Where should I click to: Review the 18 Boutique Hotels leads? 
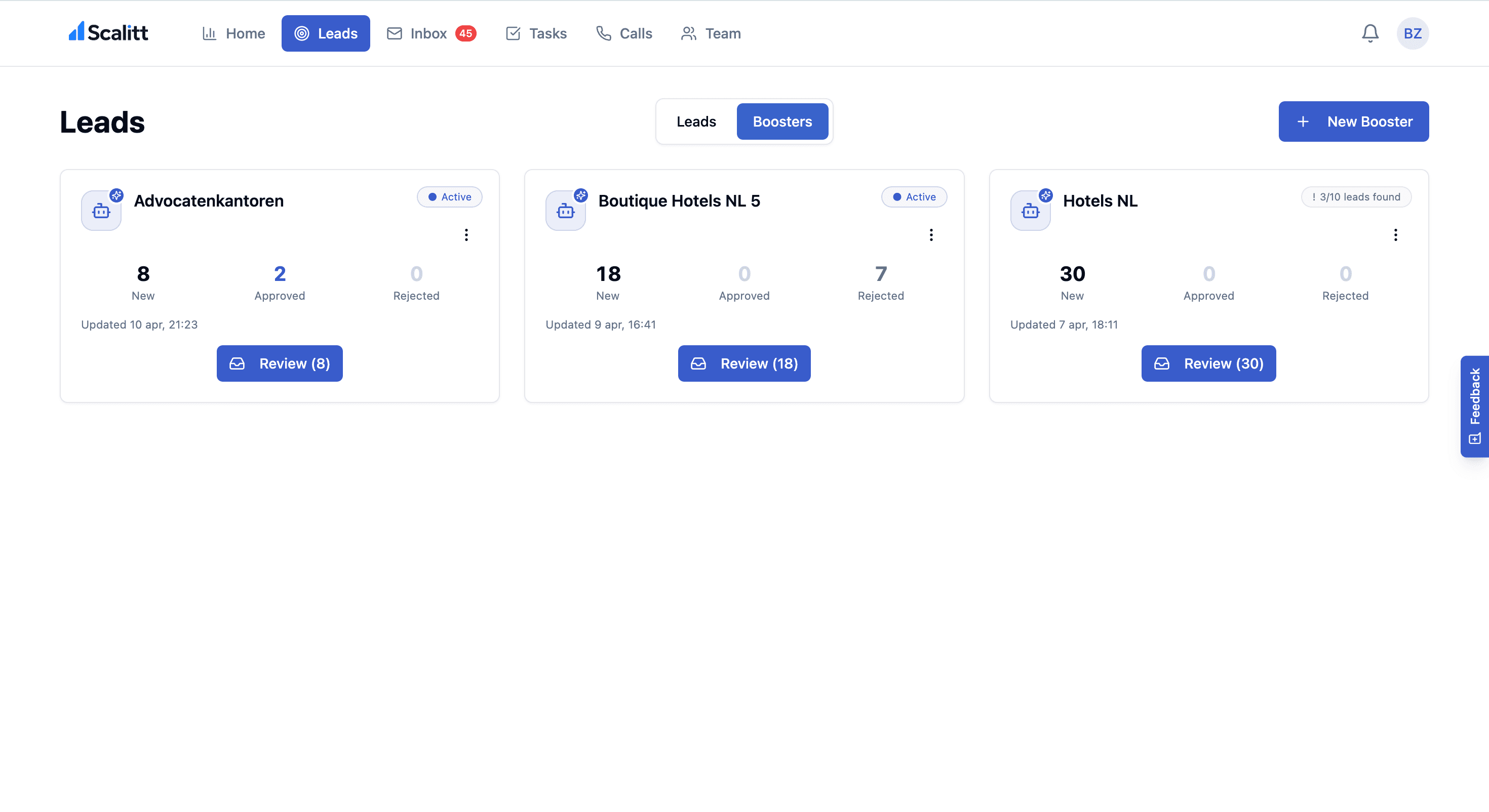tap(744, 363)
